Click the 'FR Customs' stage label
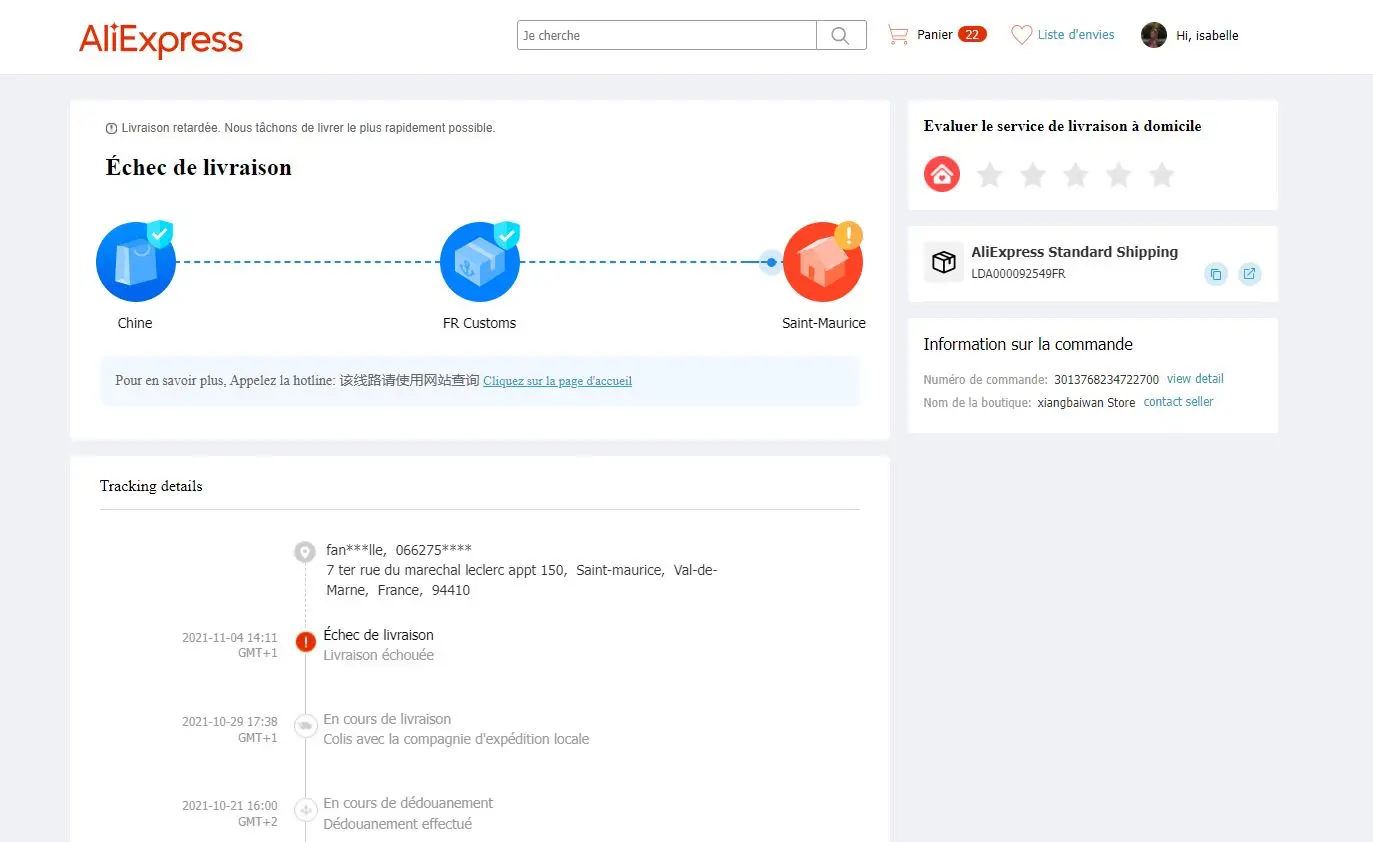The image size is (1373, 842). click(x=480, y=323)
